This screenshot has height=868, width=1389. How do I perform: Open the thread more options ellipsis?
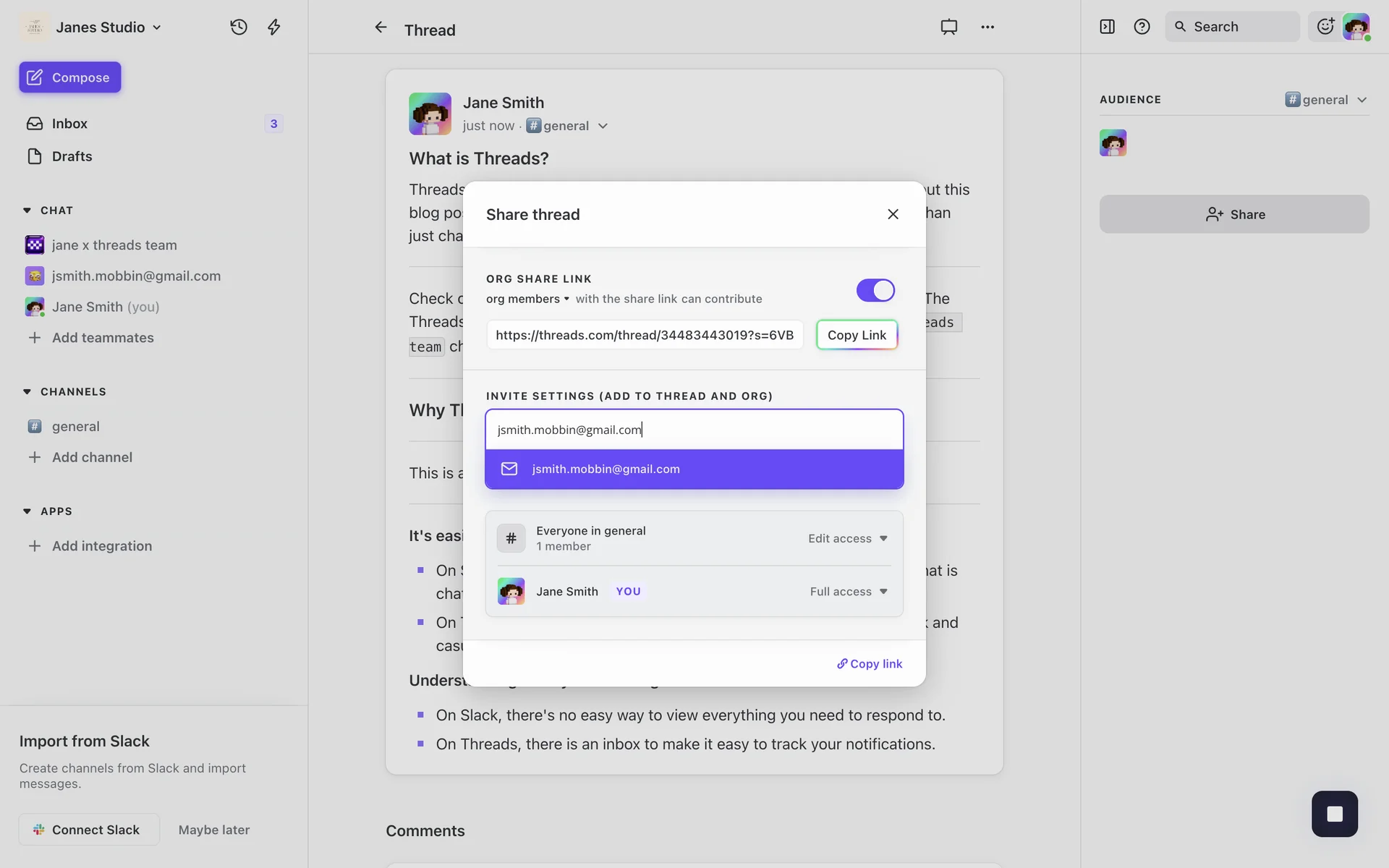(987, 27)
